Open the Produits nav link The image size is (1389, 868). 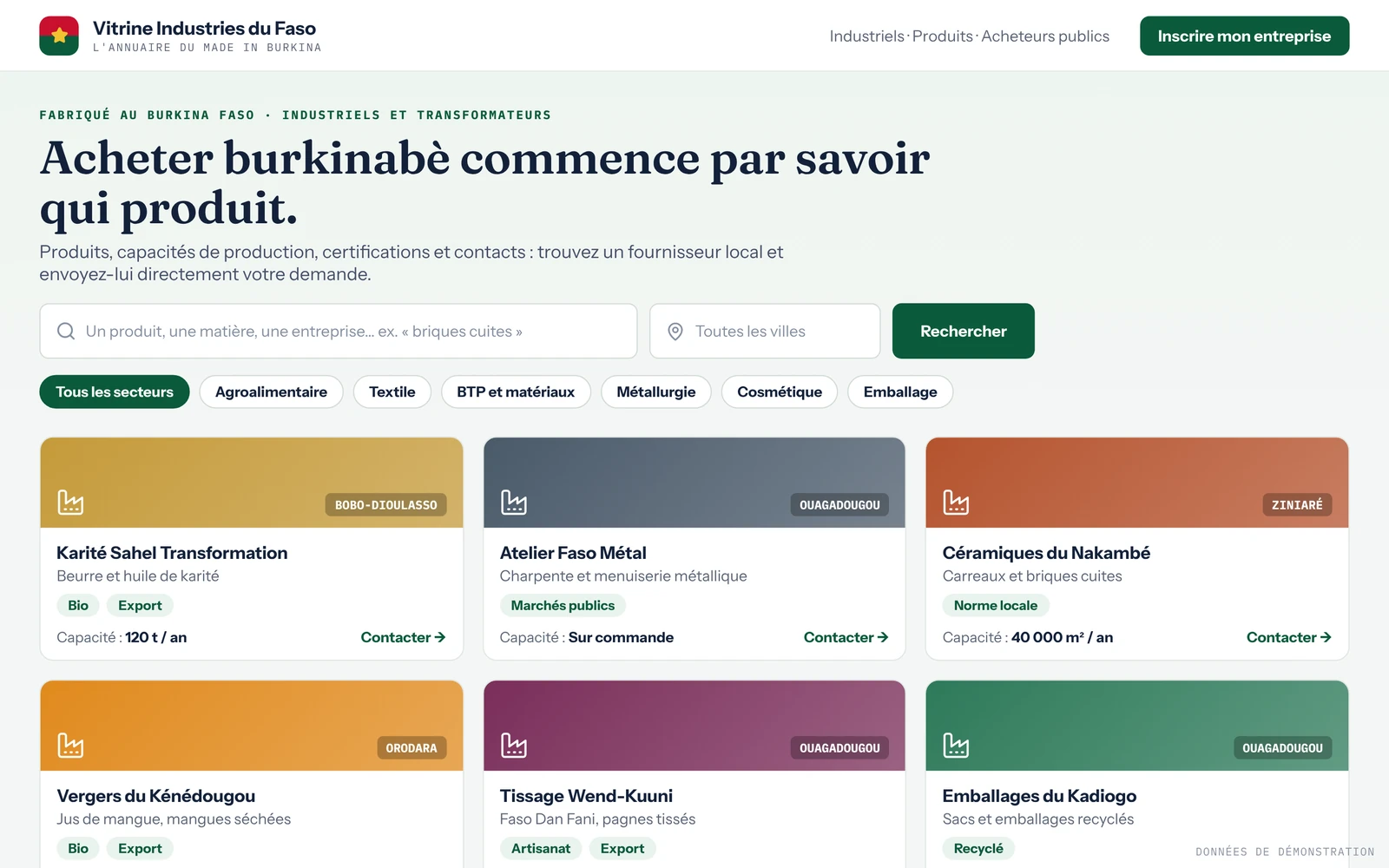pos(943,36)
